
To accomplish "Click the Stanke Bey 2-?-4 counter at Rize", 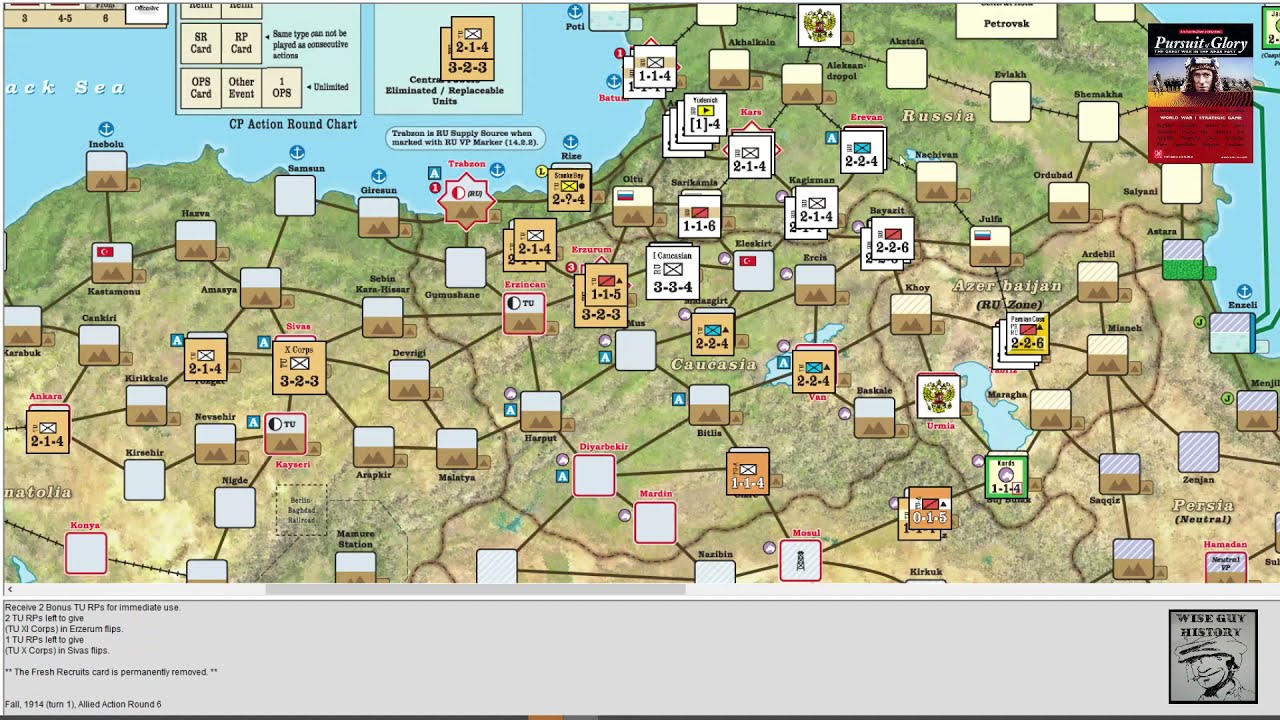I will click(x=569, y=188).
